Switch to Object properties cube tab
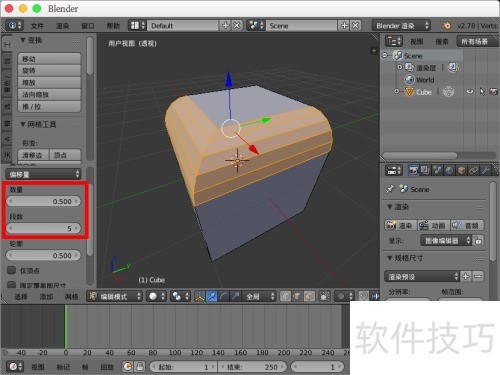 coord(461,170)
